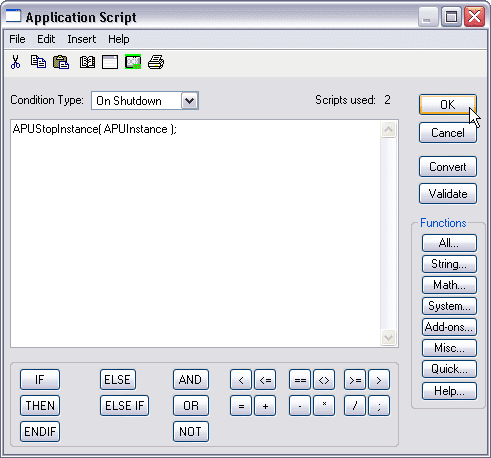Image resolution: width=491 pixels, height=458 pixels.
Task: Click the Convert button
Action: (448, 167)
